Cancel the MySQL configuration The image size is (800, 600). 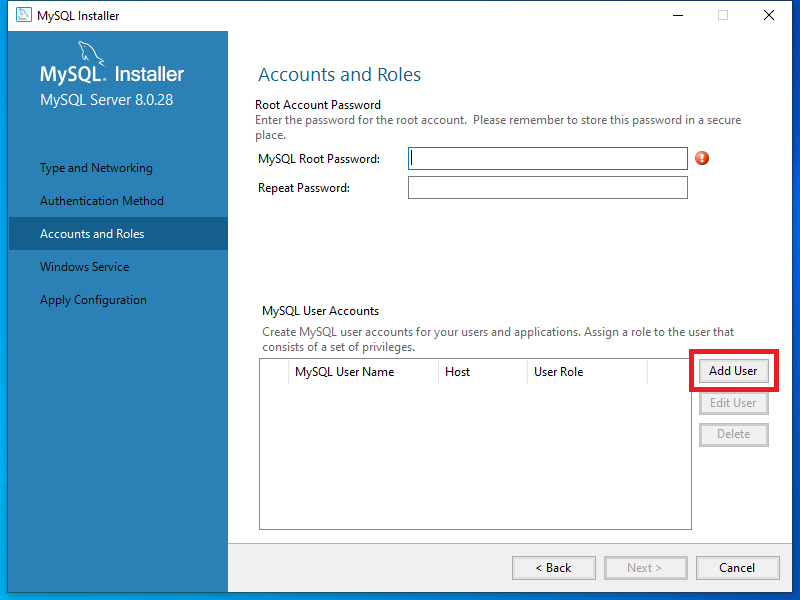737,568
